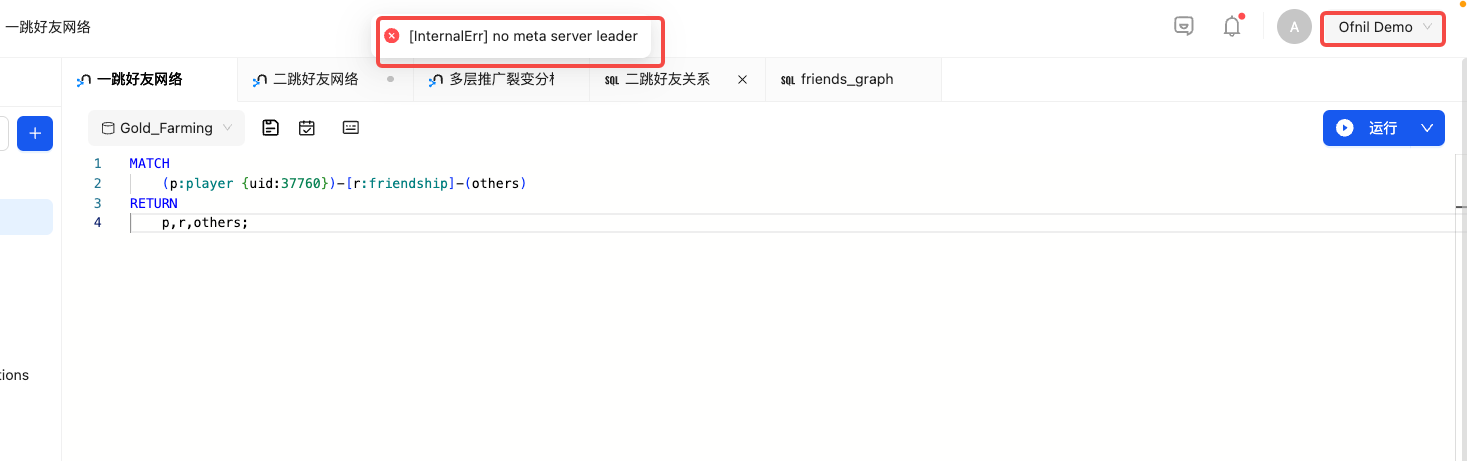Image resolution: width=1467 pixels, height=461 pixels.
Task: Open the Ofnil Demo workspace dropdown
Action: tap(1384, 27)
